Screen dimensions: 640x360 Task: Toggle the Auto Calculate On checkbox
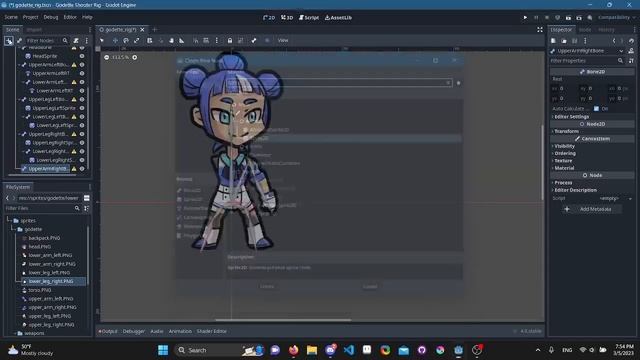coord(596,109)
